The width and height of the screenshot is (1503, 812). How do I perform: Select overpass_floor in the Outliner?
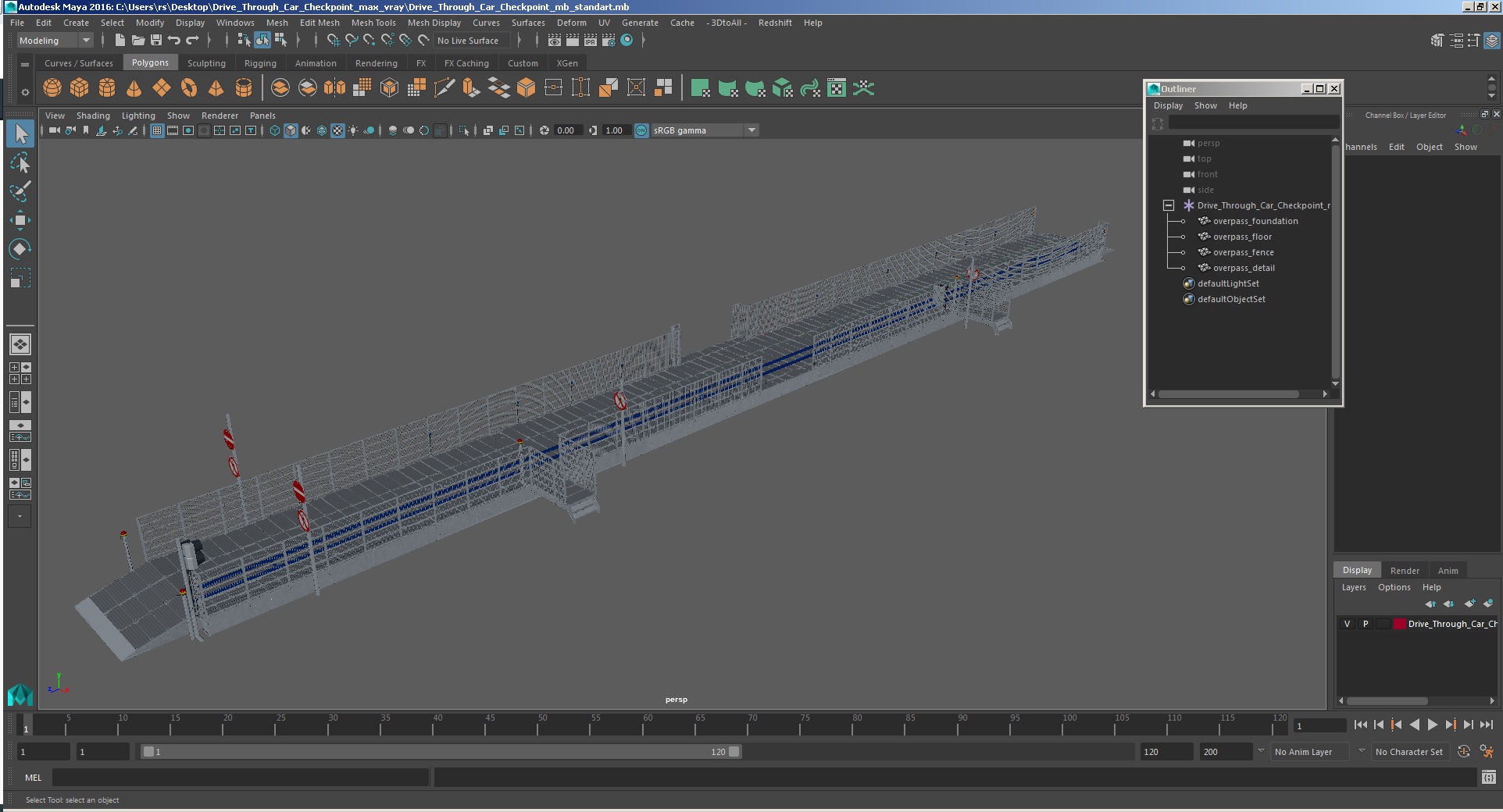1242,237
